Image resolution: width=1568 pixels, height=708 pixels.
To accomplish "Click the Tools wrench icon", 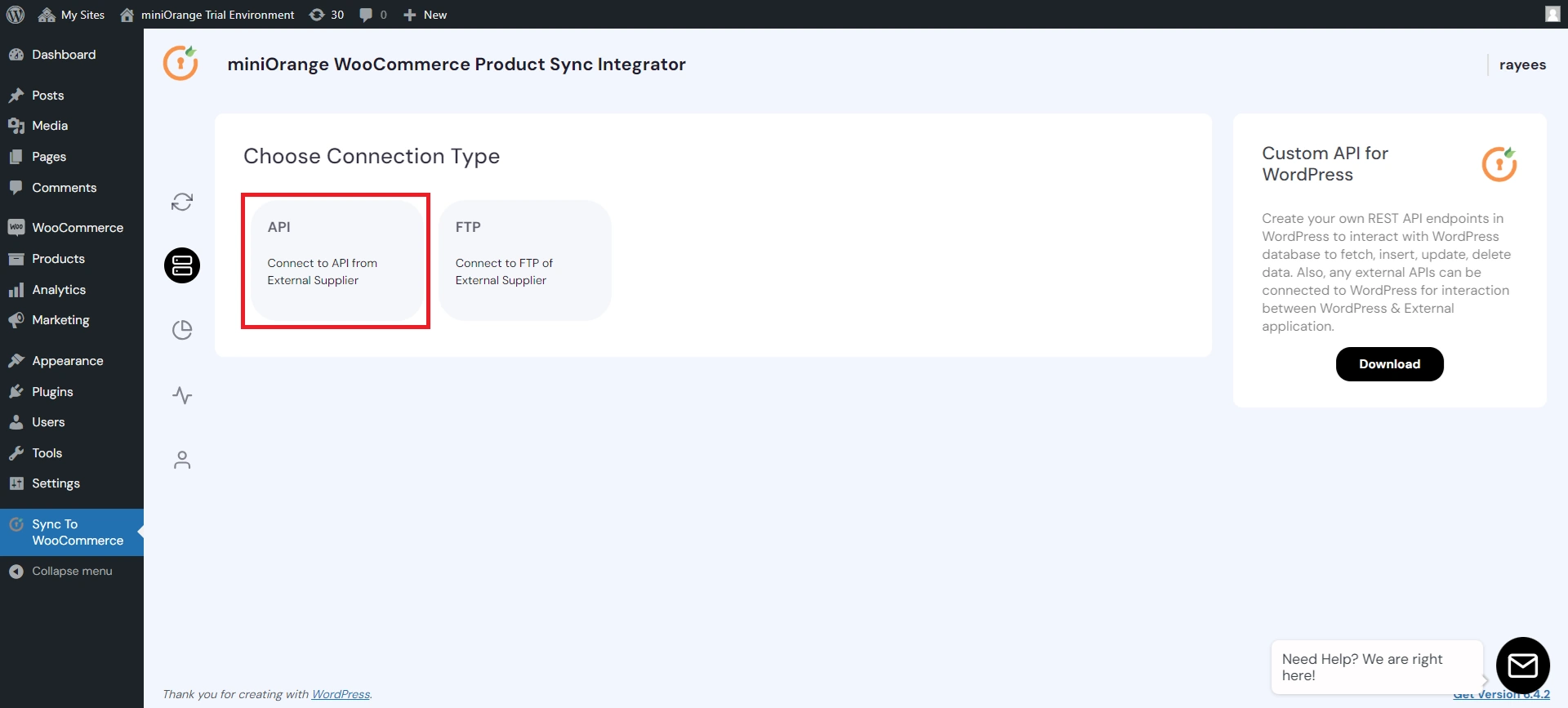I will pyautogui.click(x=16, y=453).
